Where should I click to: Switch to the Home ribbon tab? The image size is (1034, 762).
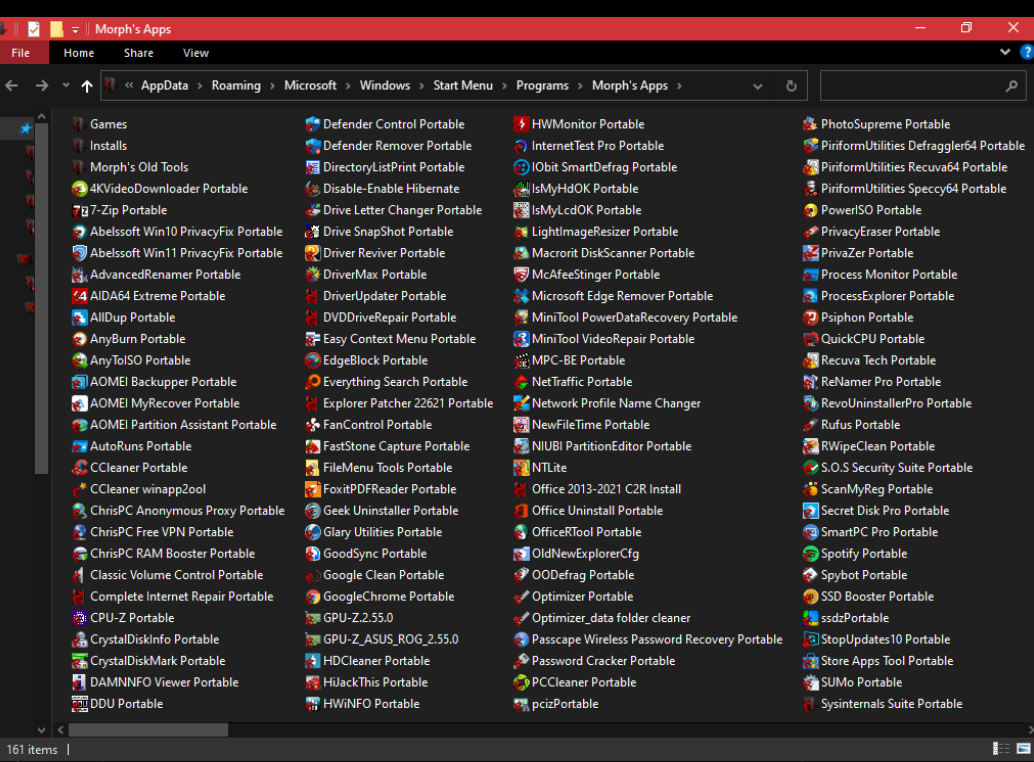78,53
